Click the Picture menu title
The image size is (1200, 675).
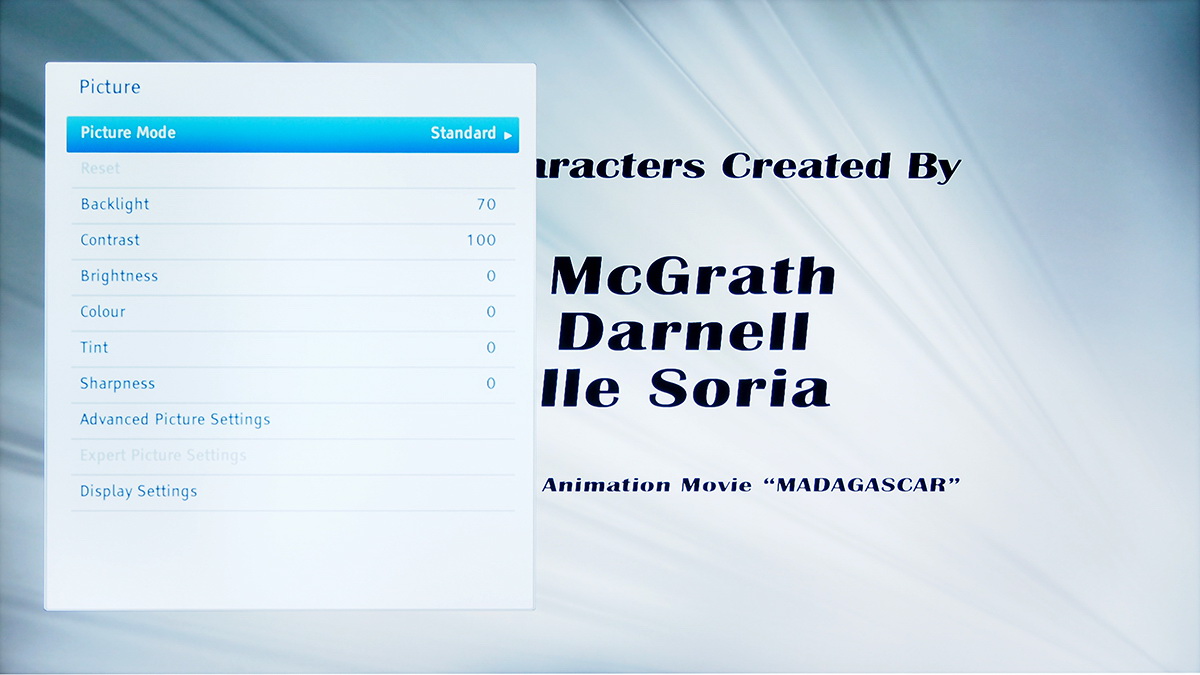[110, 87]
